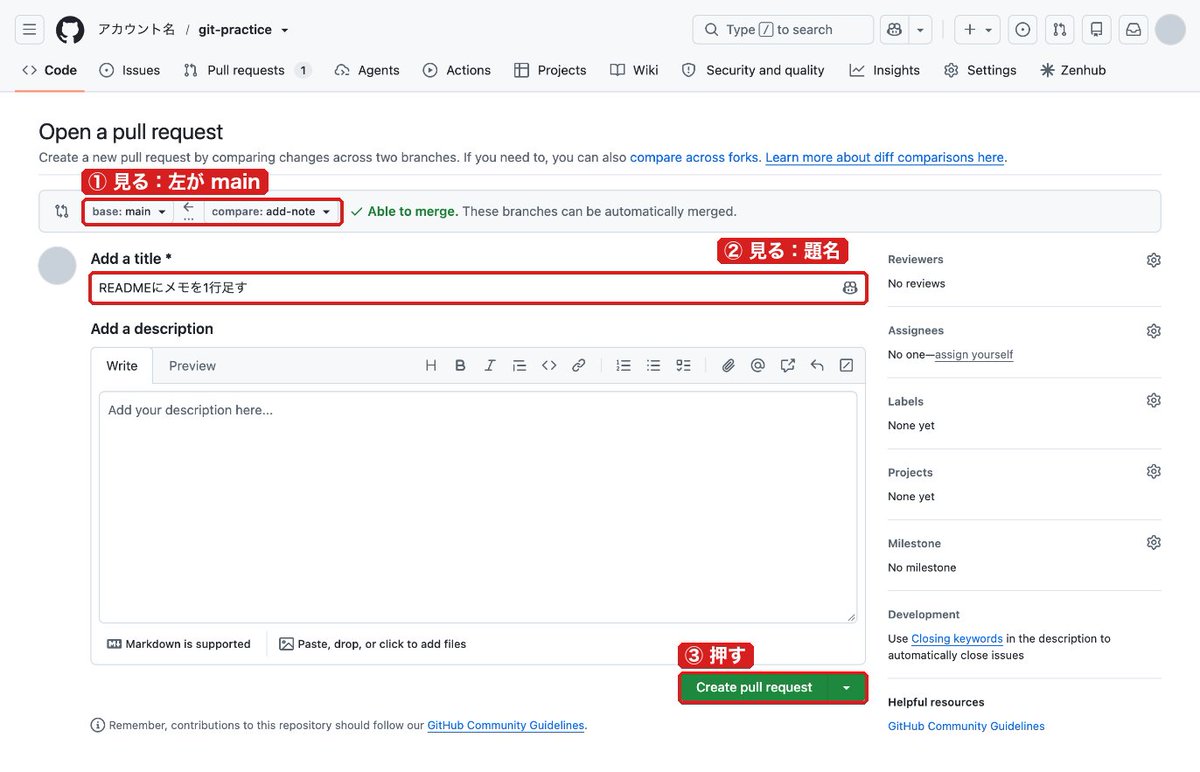Viewport: 1200px width, 772px height.
Task: Add a link in the description
Action: (x=578, y=366)
